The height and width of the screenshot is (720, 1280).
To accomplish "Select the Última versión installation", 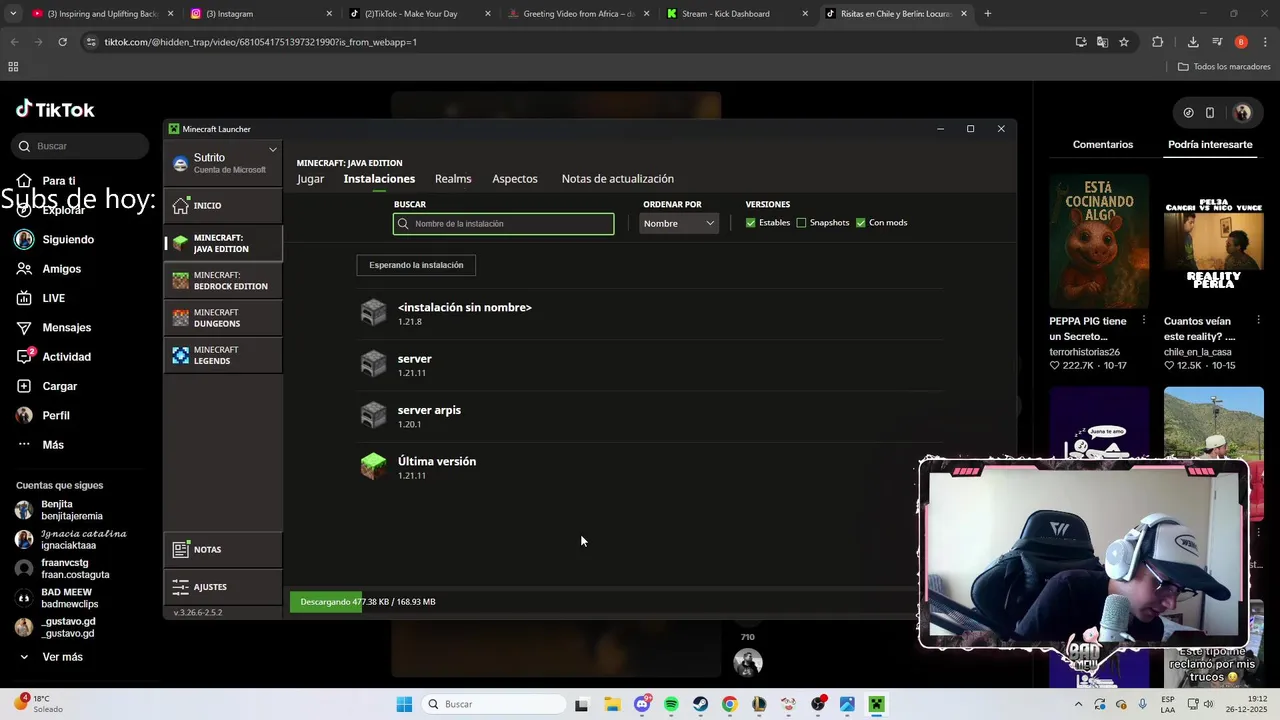I will point(650,467).
